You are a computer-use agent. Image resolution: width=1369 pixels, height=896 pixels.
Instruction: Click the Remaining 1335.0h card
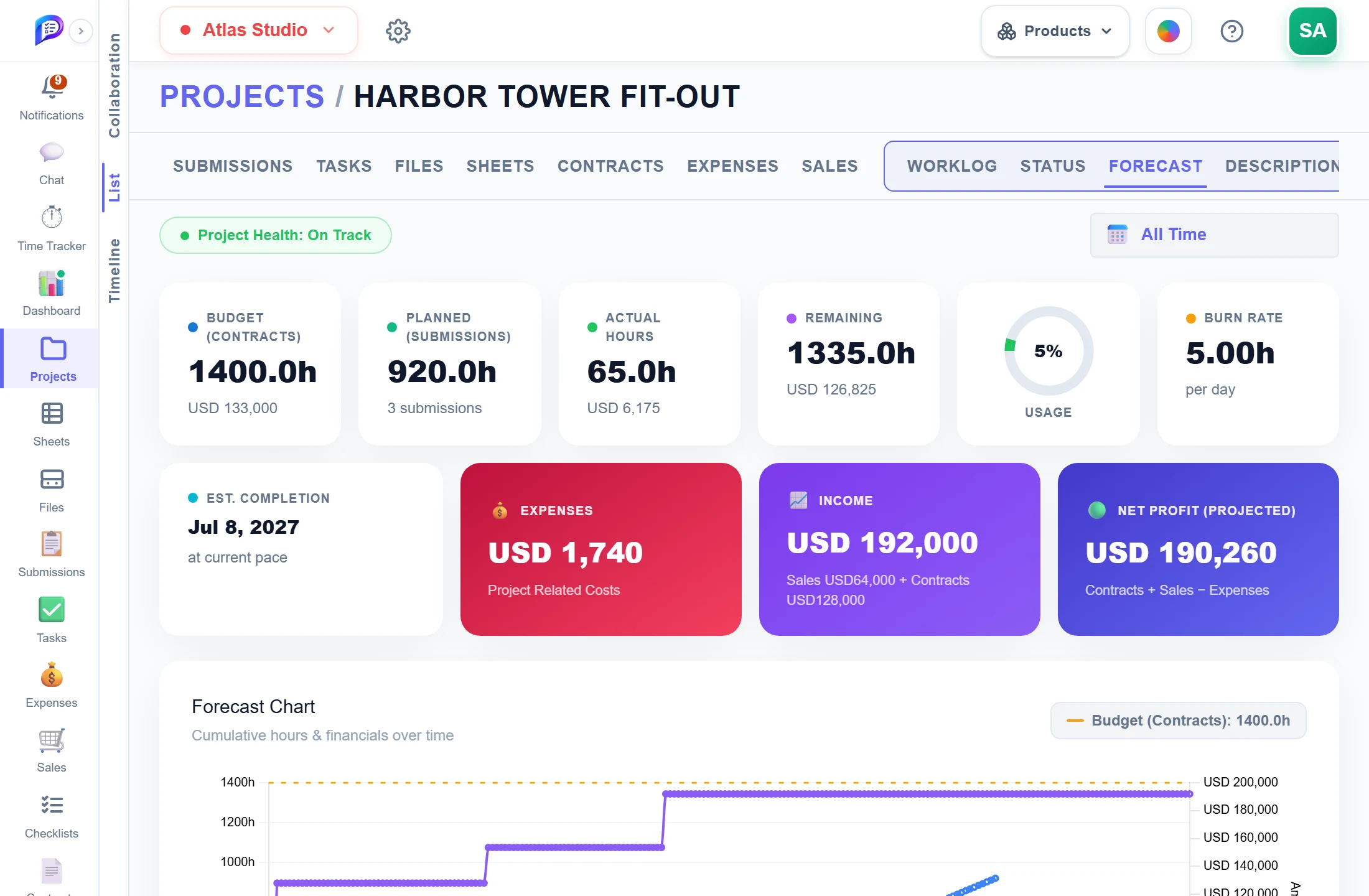[849, 364]
